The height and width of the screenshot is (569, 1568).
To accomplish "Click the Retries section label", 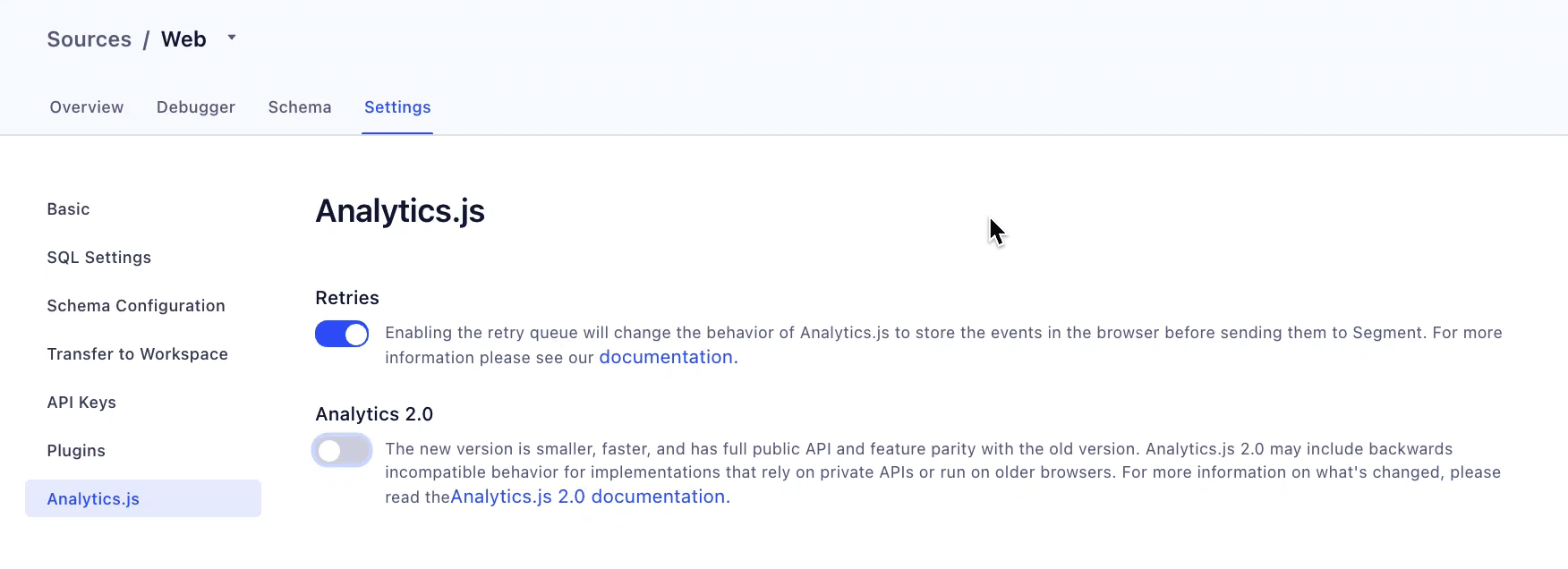I will [x=347, y=298].
